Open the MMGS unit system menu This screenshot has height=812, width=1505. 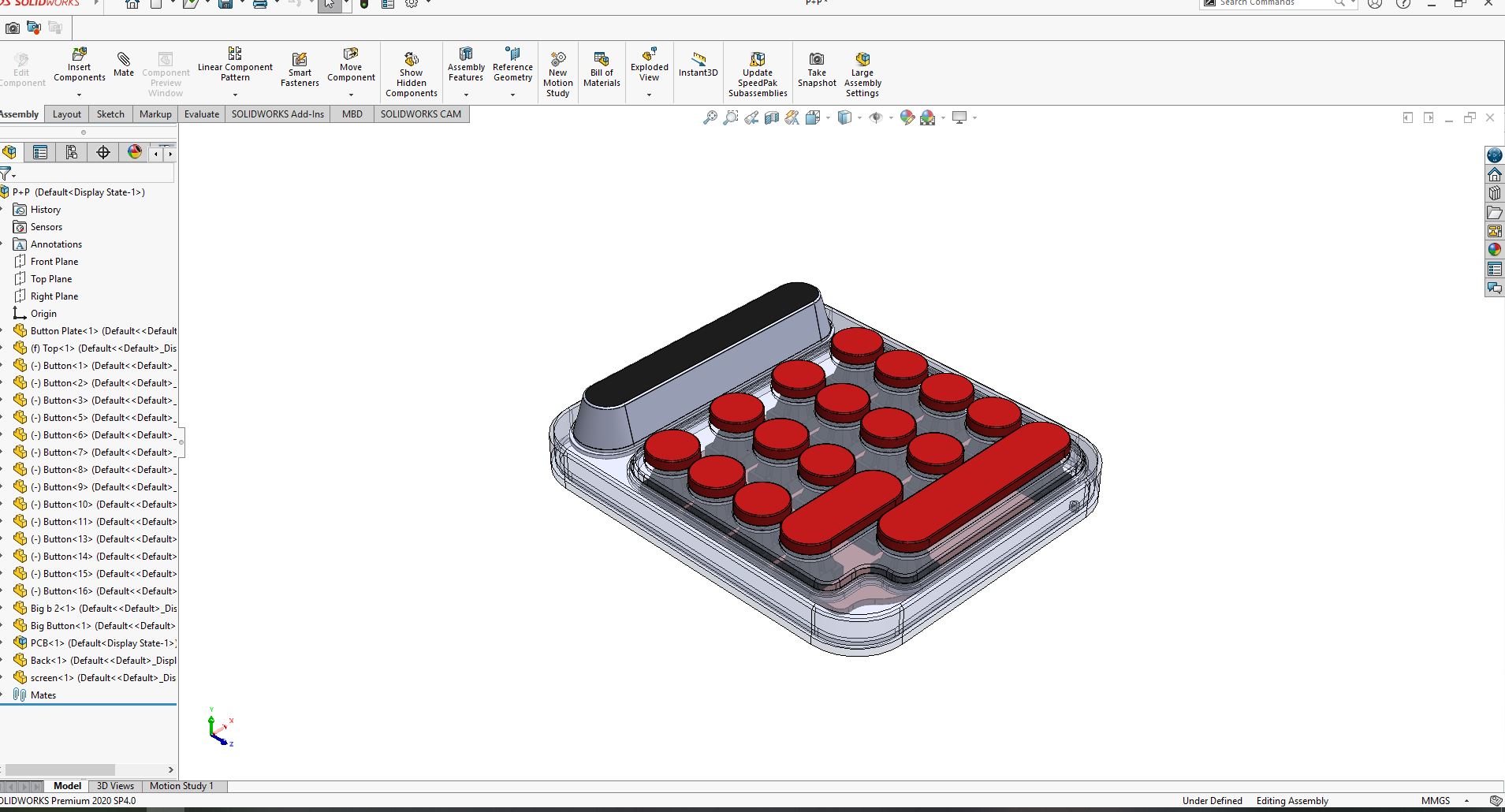tap(1444, 800)
